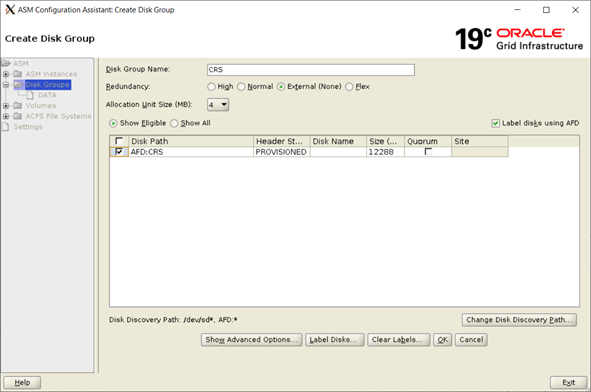The image size is (591, 392).
Task: Select the ASM Instances tree item
Action: (51, 74)
